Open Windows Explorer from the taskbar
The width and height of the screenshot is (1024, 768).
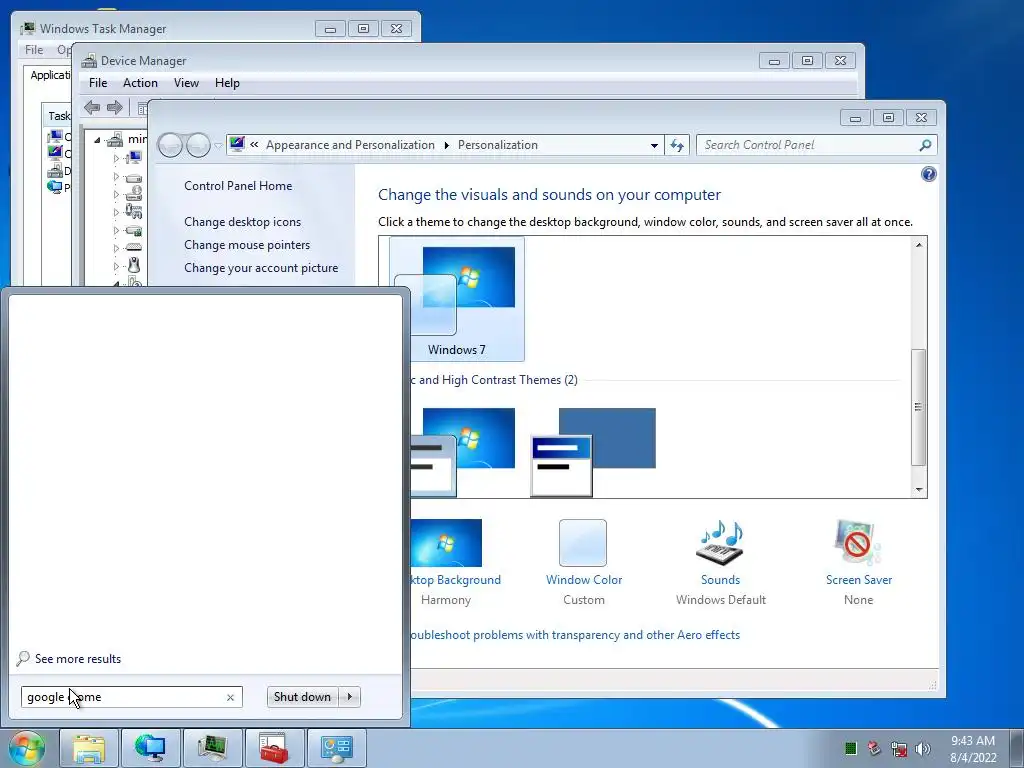click(x=89, y=748)
